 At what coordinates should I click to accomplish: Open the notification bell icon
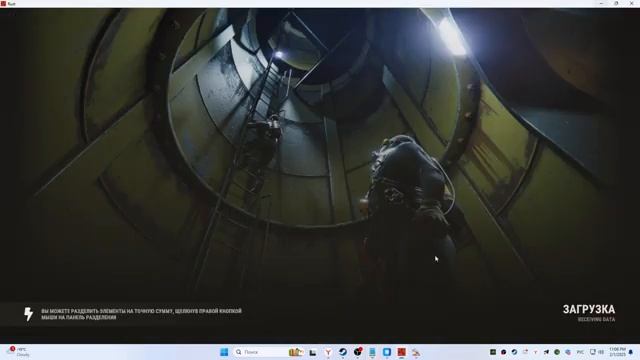(631, 352)
